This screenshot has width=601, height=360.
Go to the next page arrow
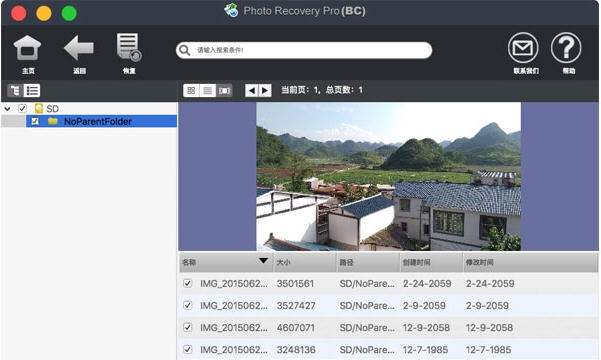pos(265,90)
